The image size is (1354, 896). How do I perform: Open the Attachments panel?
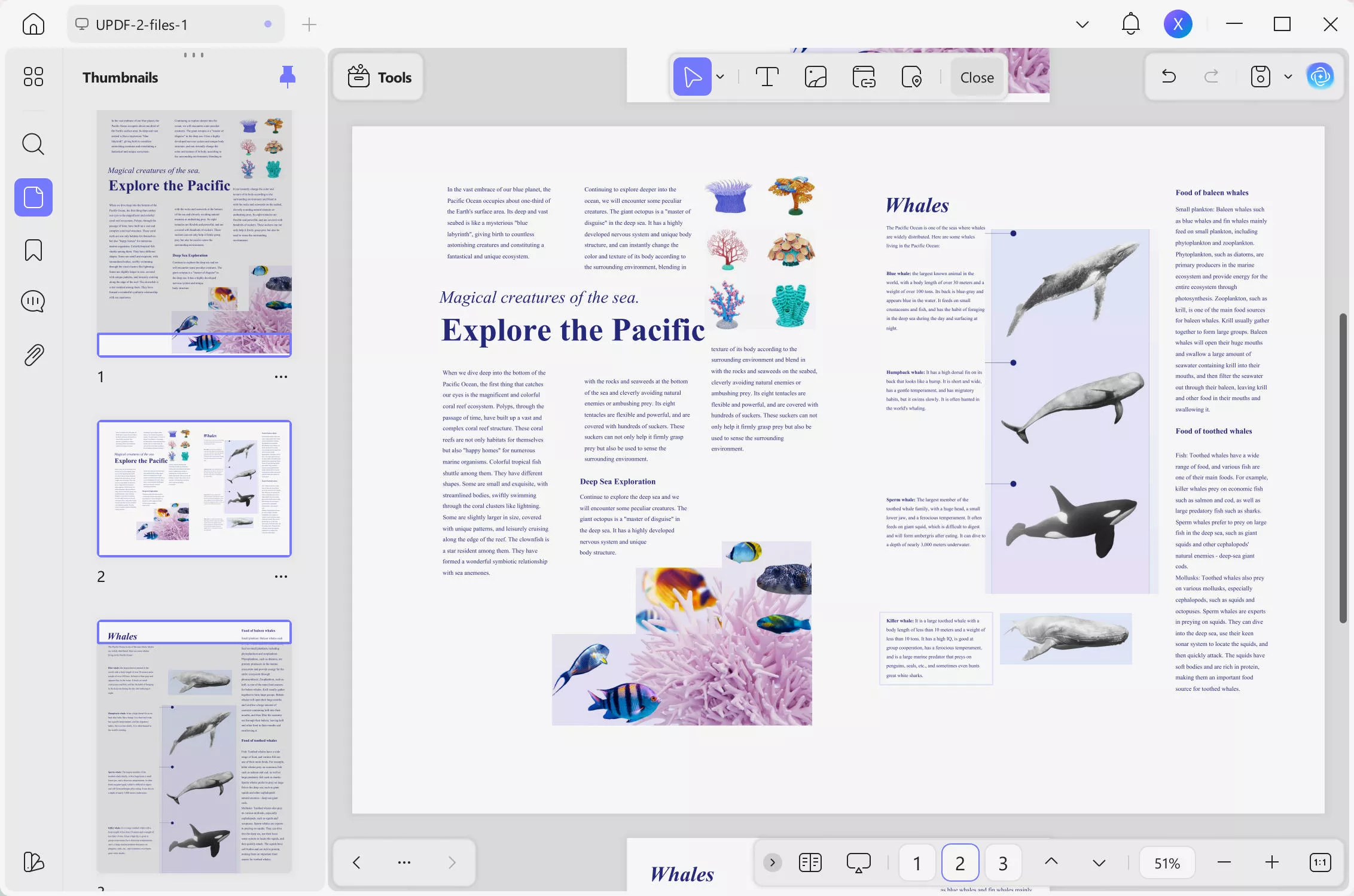[x=33, y=354]
